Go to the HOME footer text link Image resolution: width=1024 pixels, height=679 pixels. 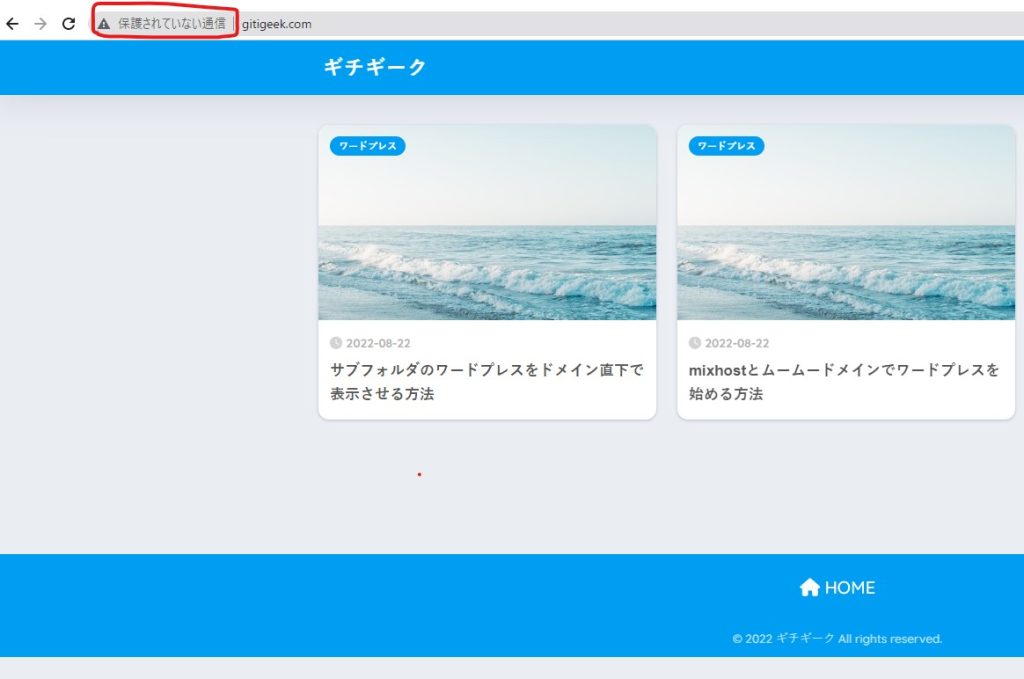click(x=849, y=588)
